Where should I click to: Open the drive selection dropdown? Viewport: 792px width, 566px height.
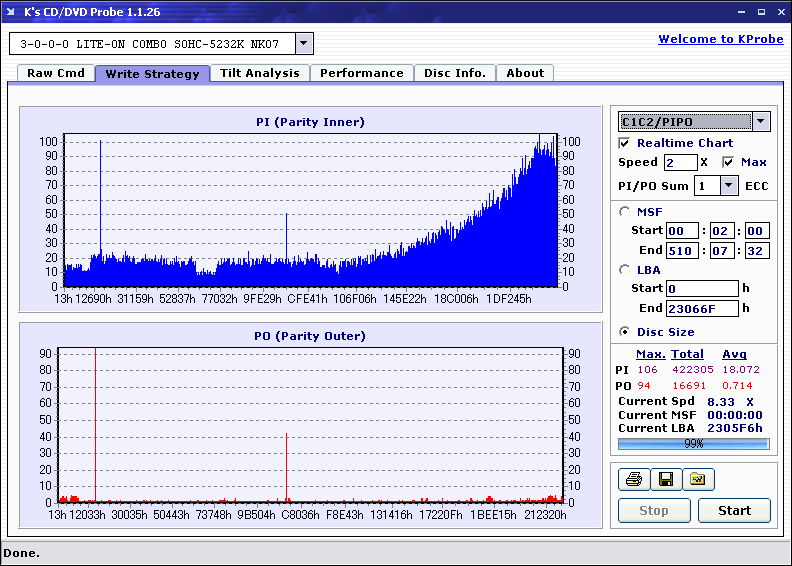(304, 43)
